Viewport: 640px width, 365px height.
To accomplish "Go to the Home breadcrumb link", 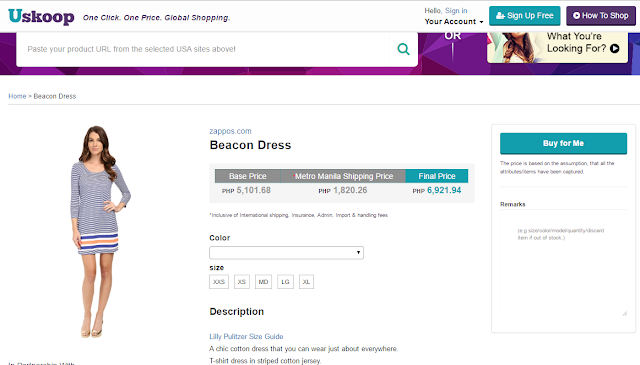I will [17, 96].
